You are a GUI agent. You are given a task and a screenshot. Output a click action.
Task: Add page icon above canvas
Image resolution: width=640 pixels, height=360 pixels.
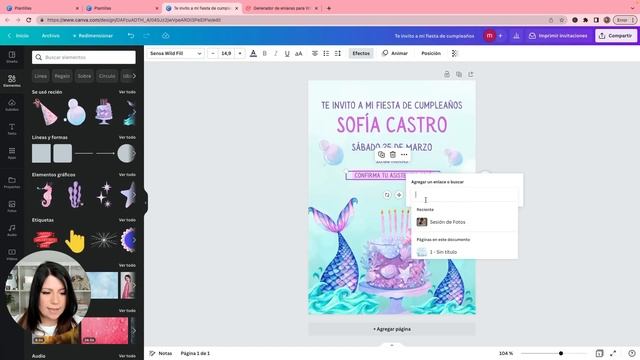click(x=471, y=74)
